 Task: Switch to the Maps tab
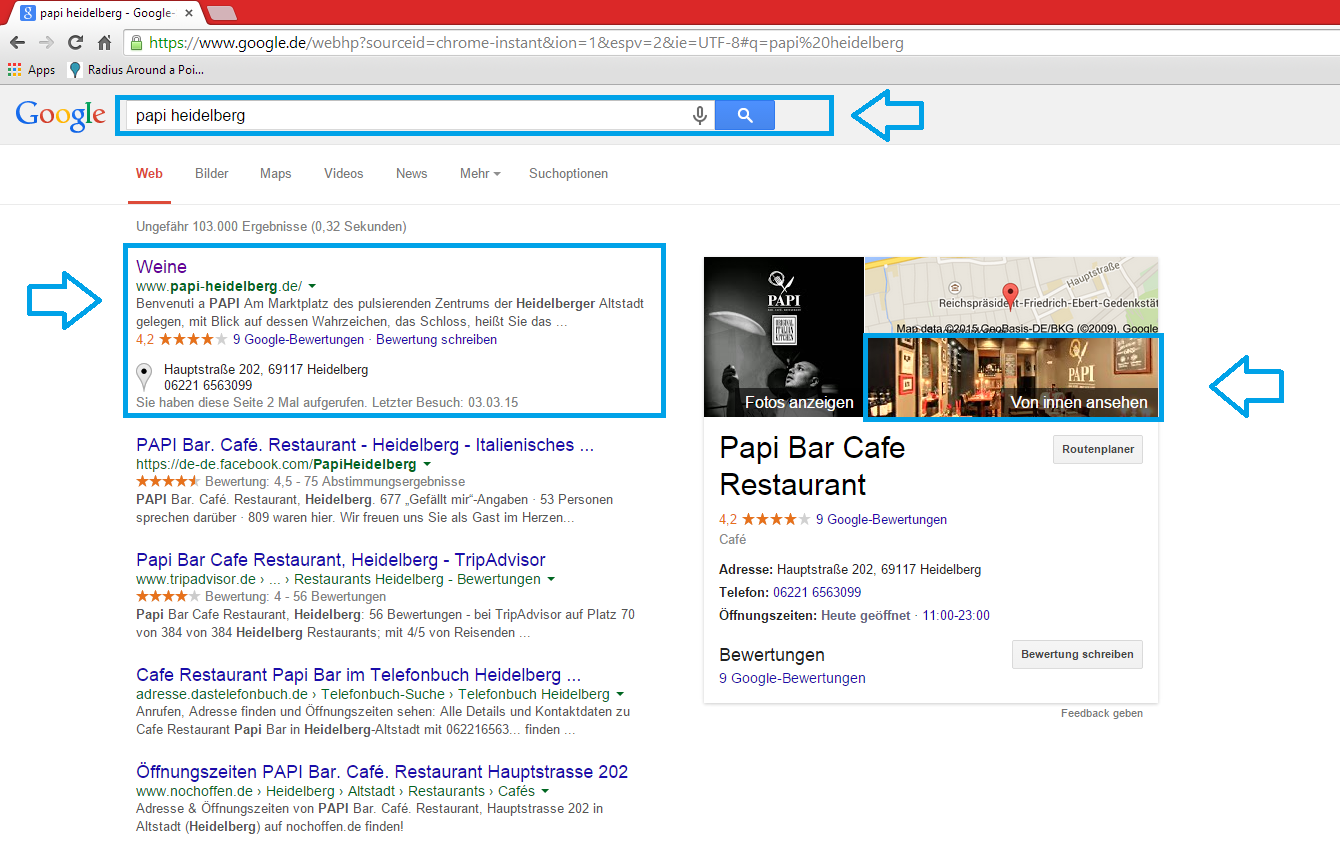coord(276,174)
